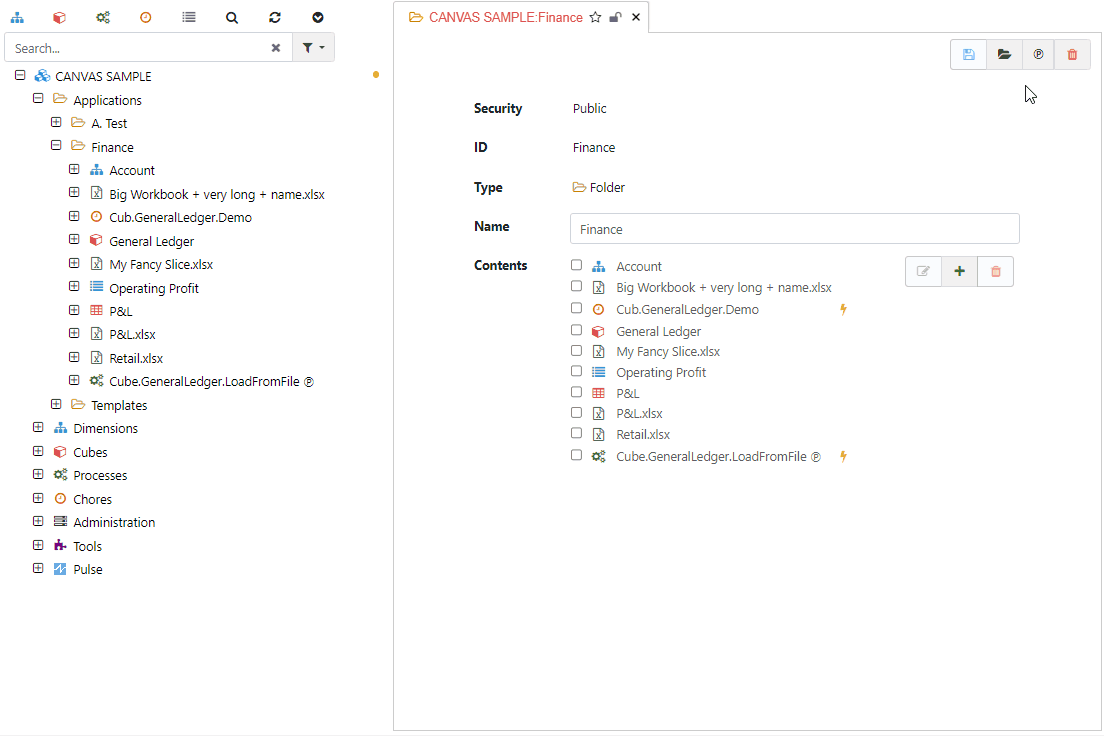
Task: Switch to the CANVAS SAMPLE:Finance tab
Action: pos(505,17)
